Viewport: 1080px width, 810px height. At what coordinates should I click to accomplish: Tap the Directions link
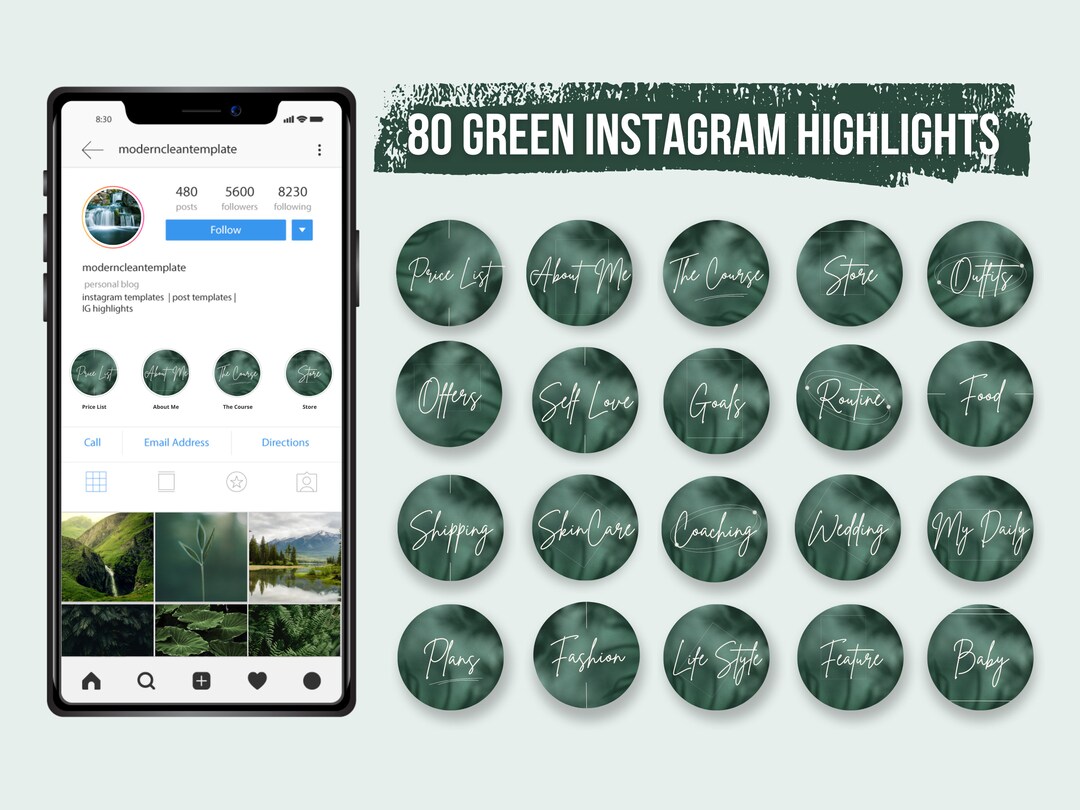point(285,442)
